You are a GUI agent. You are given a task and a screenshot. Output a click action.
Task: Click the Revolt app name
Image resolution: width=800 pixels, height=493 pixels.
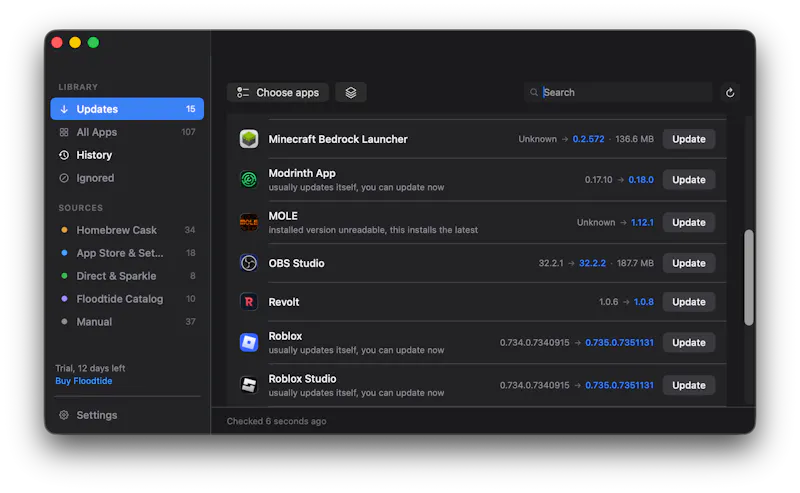point(284,302)
